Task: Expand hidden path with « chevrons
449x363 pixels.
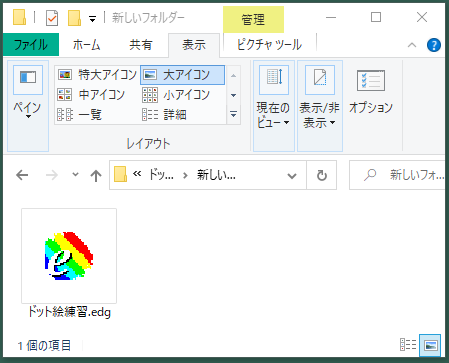Action: (137, 174)
